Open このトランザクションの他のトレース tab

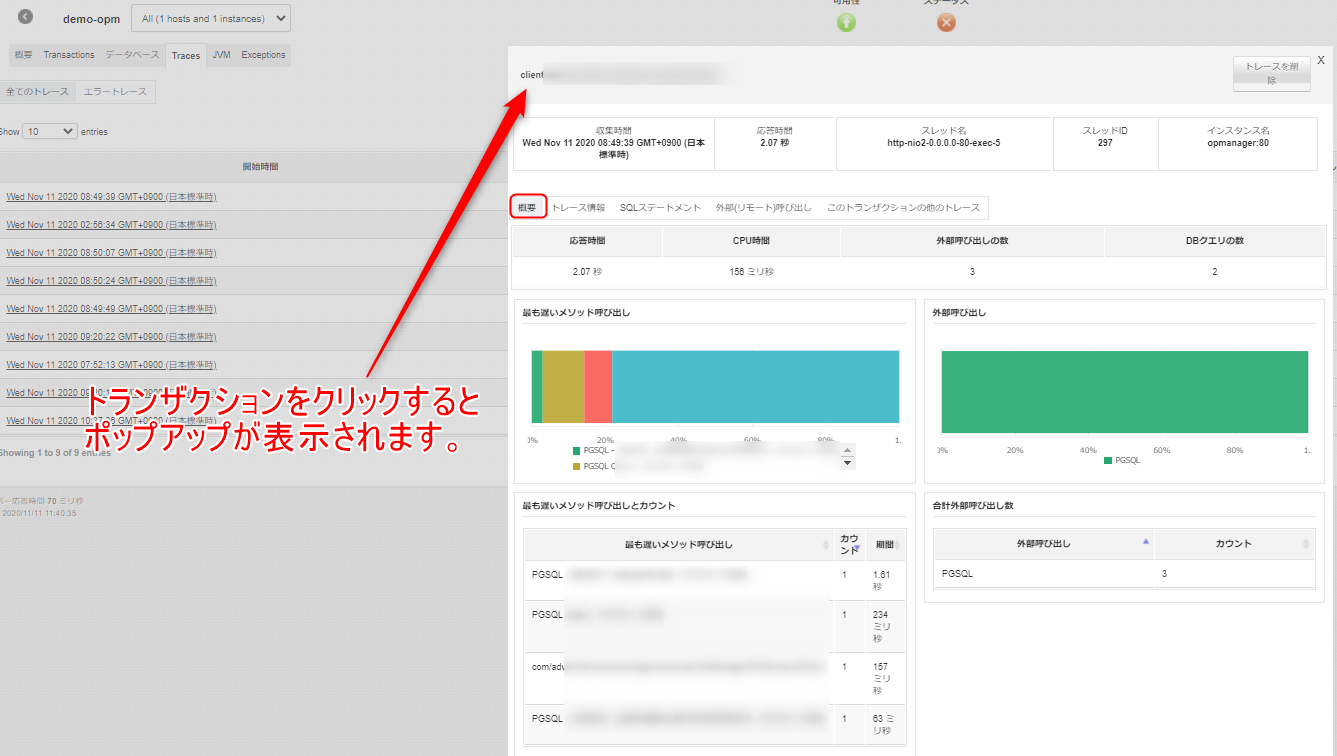tap(903, 208)
